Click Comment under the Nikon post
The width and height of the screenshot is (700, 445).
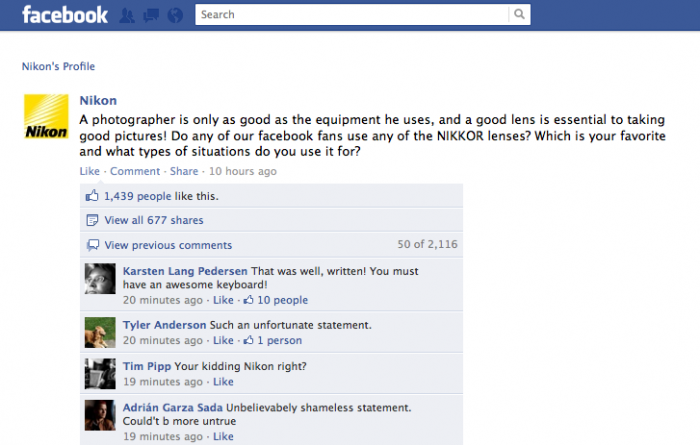tap(134, 171)
